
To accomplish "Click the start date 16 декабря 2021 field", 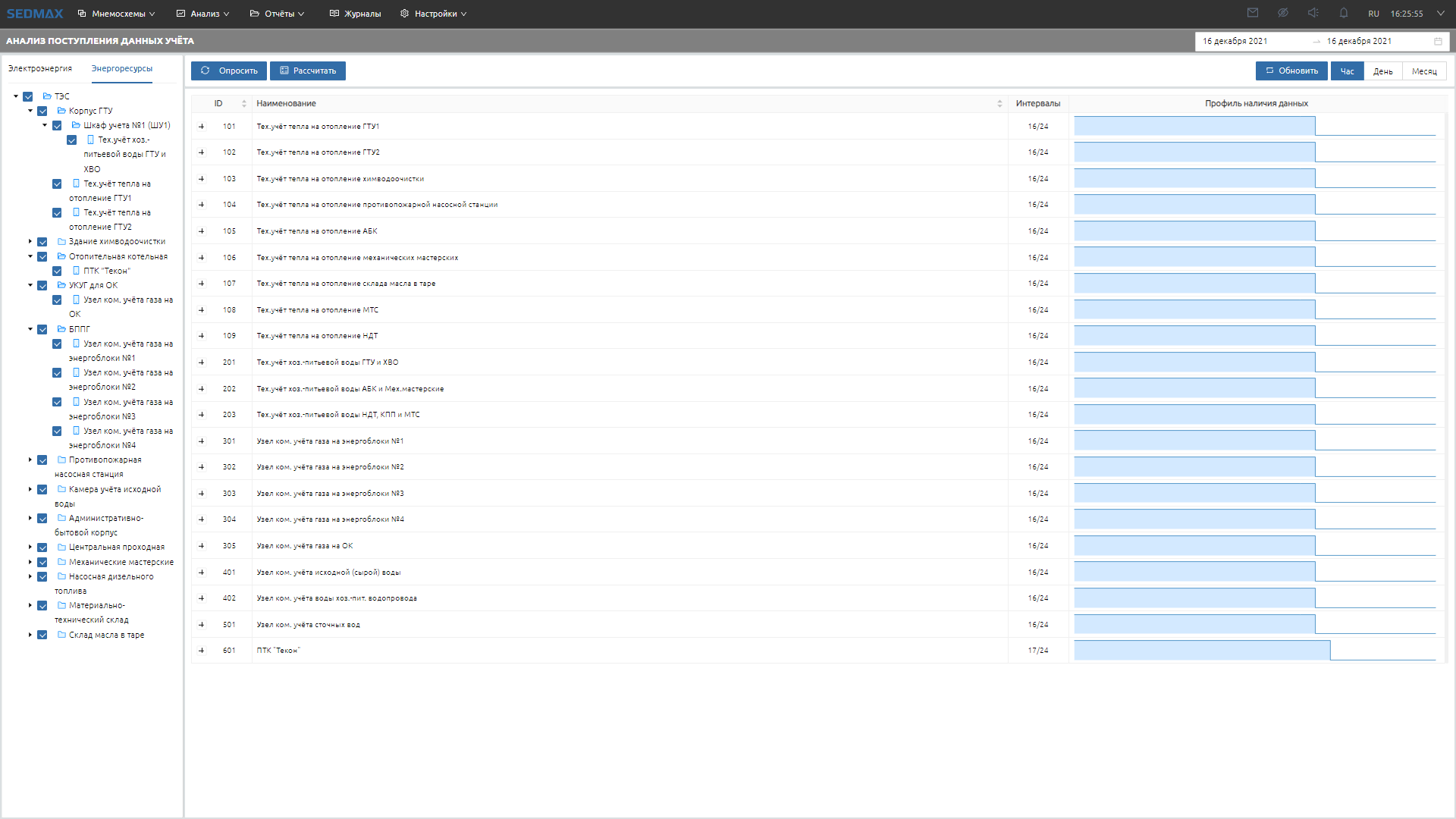I will 1235,41.
